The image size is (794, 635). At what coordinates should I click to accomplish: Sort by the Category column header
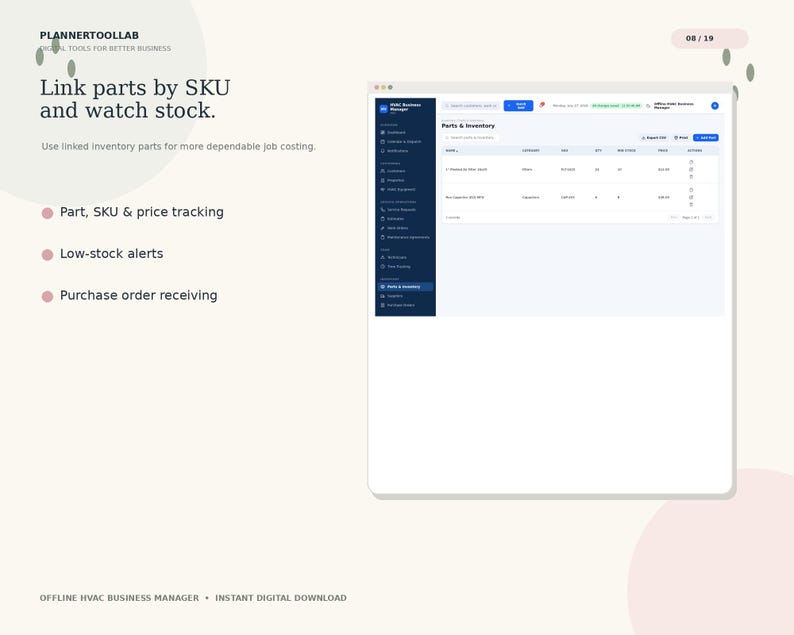(531, 151)
